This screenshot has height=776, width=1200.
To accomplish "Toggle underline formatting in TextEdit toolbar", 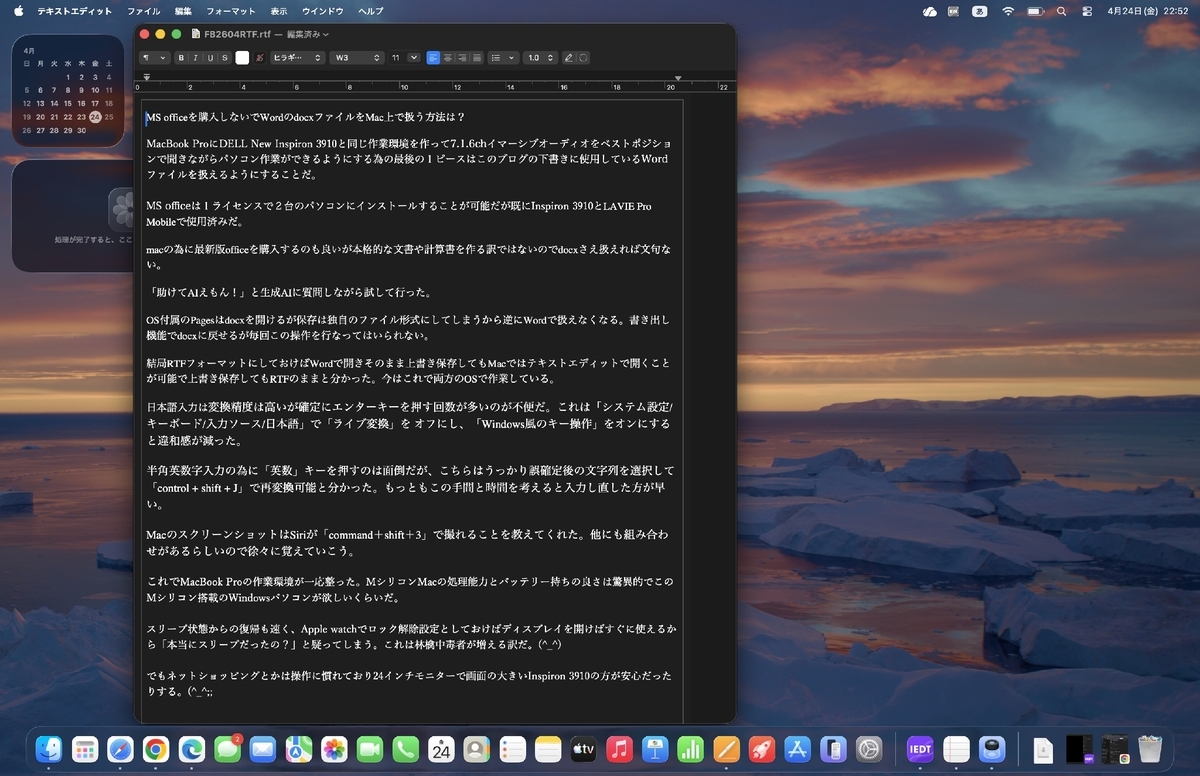I will coord(210,58).
